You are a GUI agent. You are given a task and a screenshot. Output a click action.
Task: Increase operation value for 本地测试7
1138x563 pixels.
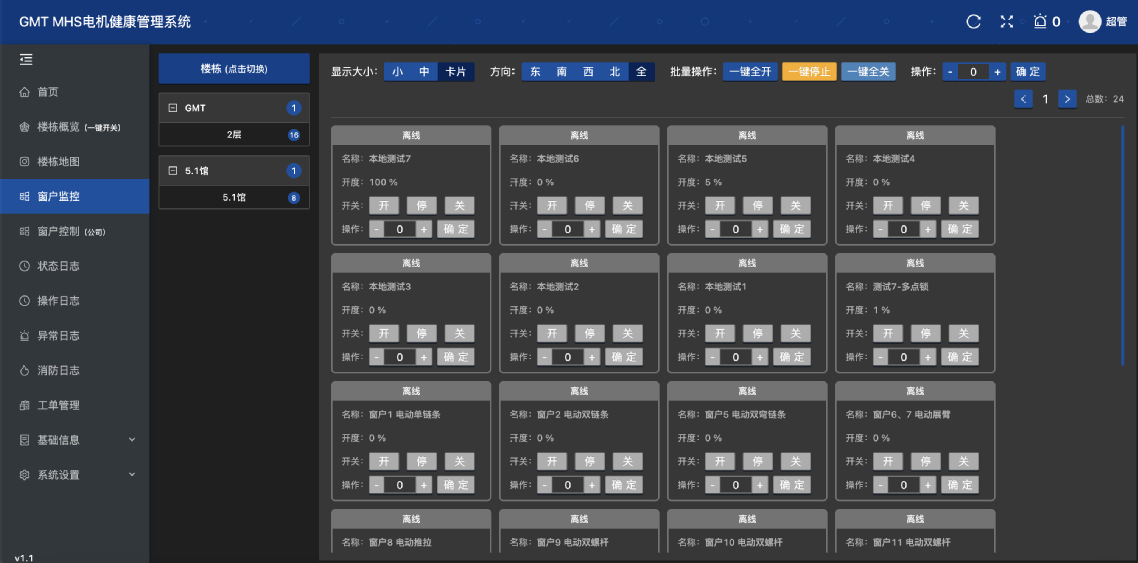pos(425,229)
